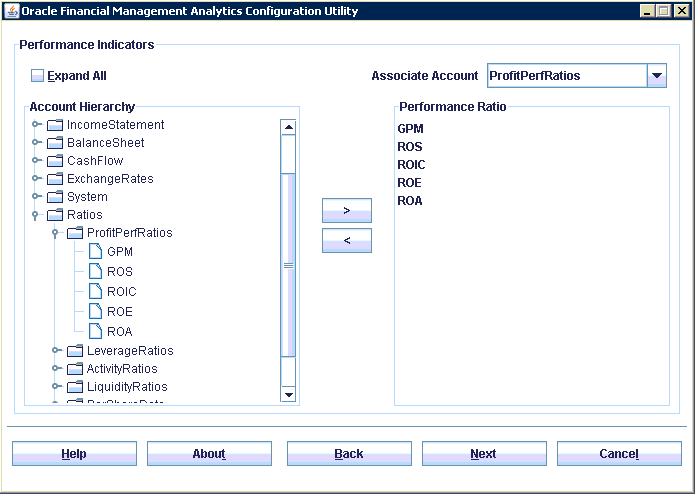Screen dimensions: 695x494
Task: Select ROS in Performance Ratio list
Action: tap(410, 147)
